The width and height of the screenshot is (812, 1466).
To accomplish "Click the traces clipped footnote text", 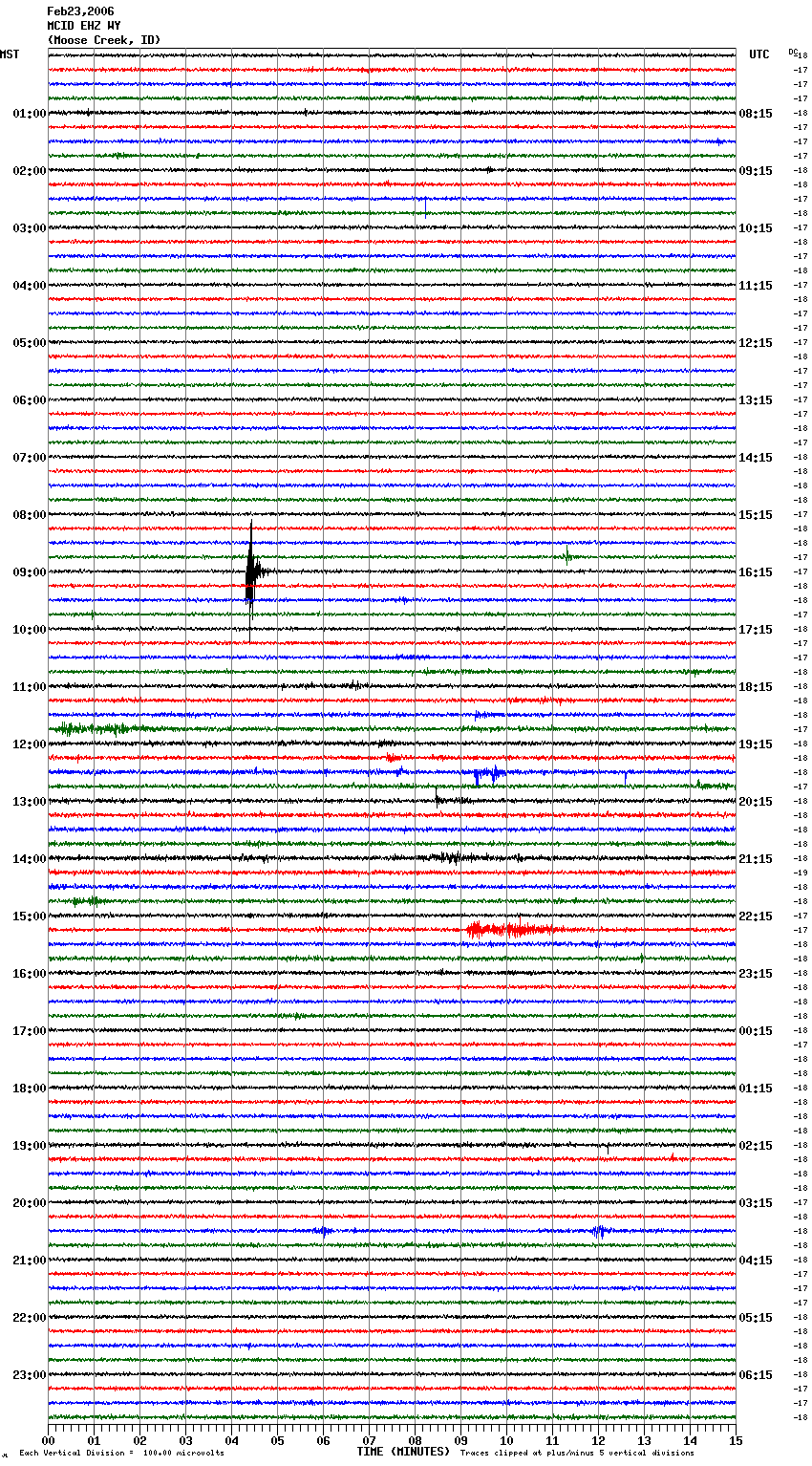I will tap(577, 1453).
